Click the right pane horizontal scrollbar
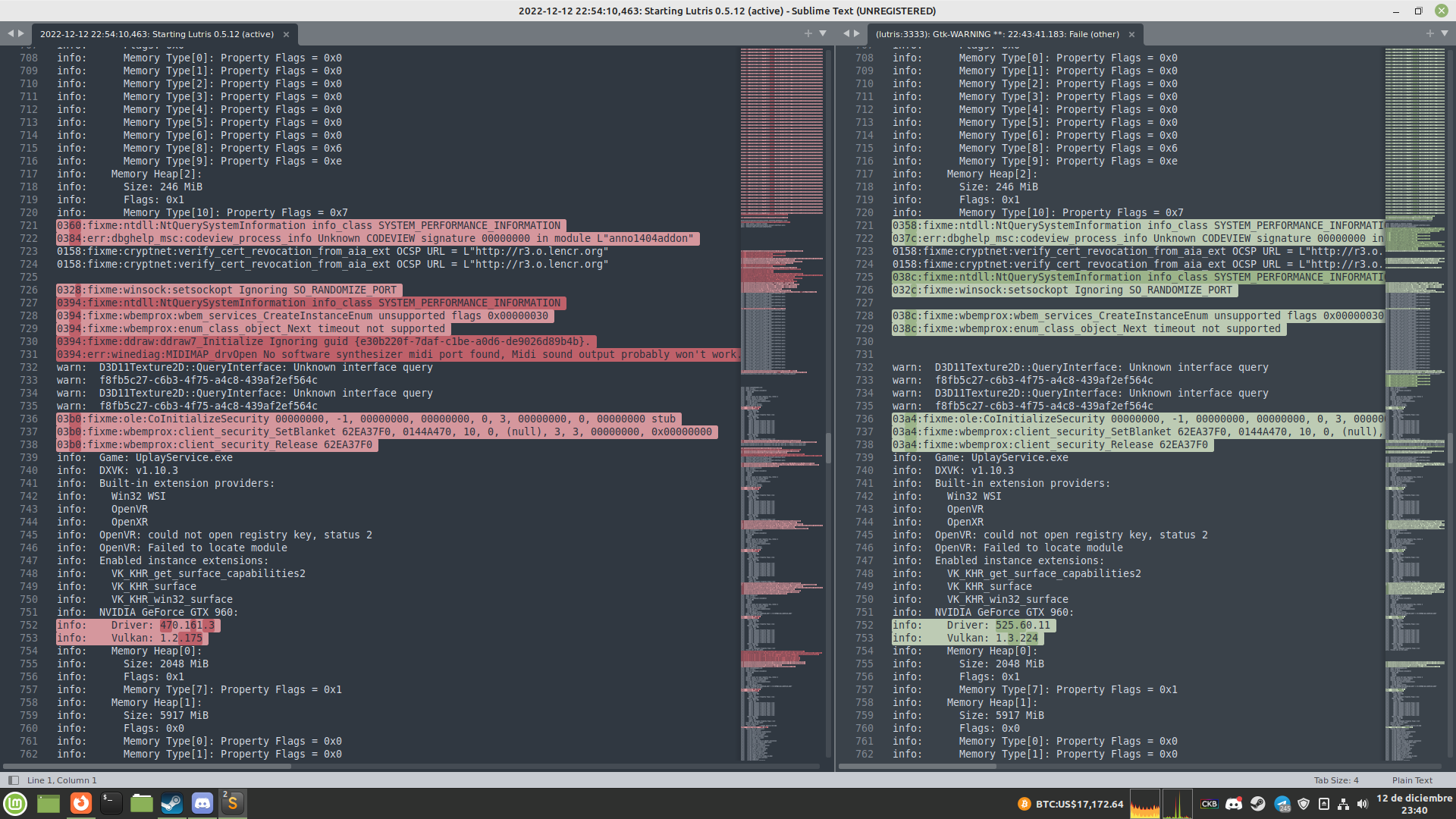 tap(918, 767)
